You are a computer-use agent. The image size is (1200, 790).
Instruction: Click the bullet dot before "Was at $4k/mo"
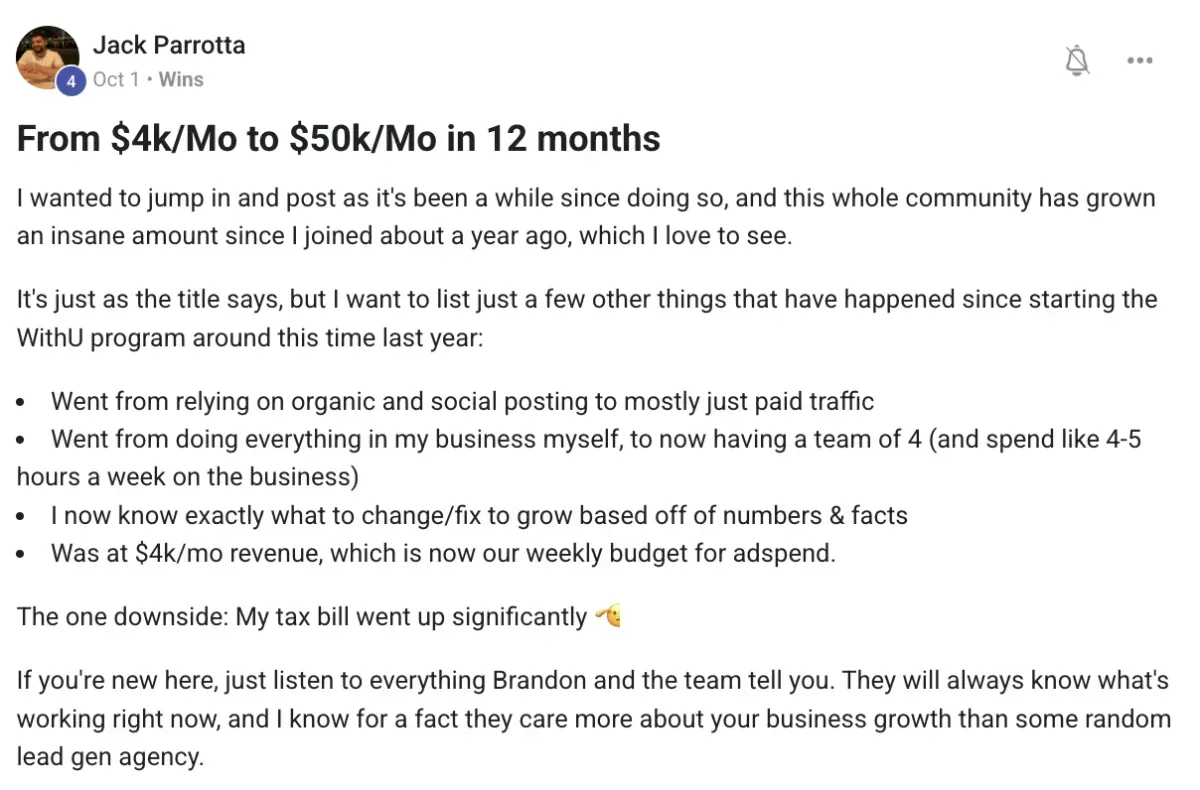[x=22, y=554]
